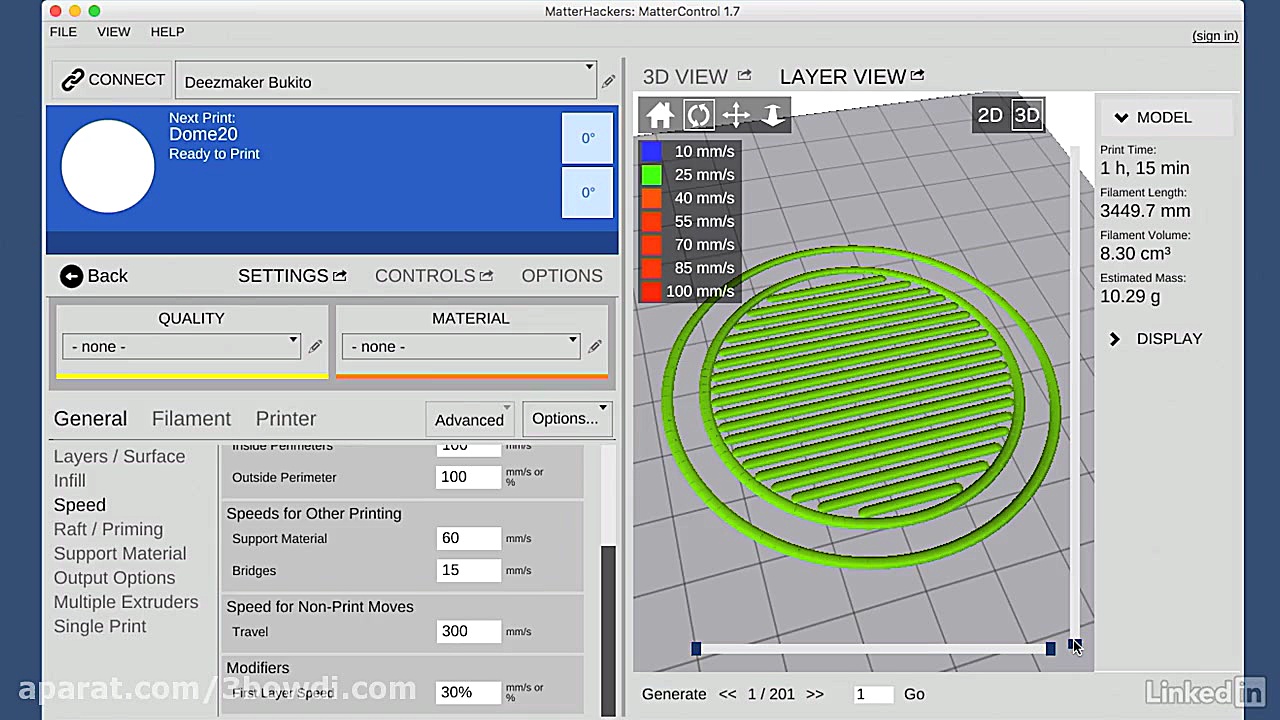This screenshot has width=1280, height=720.
Task: Open the VIEW menu
Action: tap(114, 32)
